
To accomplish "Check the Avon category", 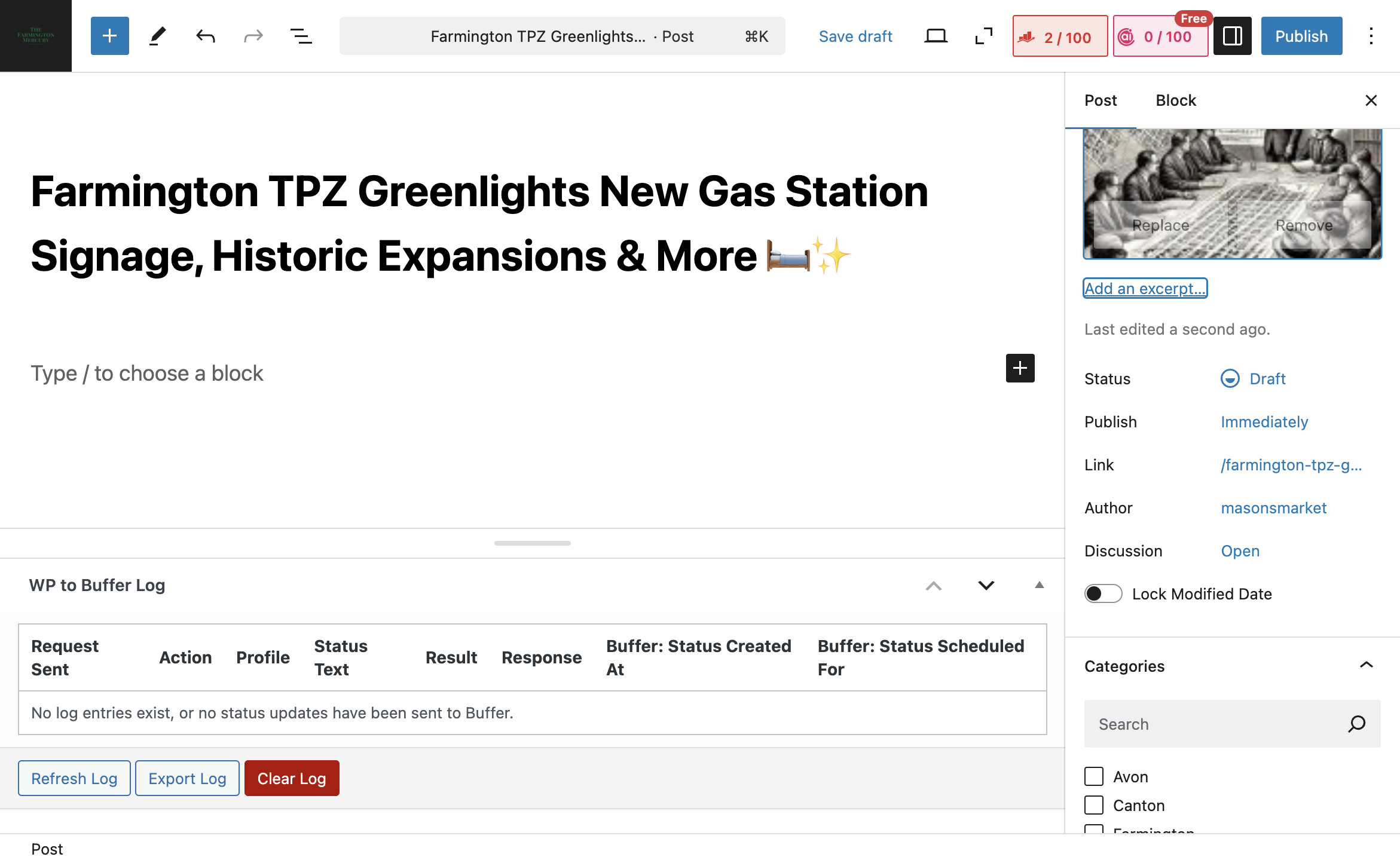I will tap(1094, 776).
